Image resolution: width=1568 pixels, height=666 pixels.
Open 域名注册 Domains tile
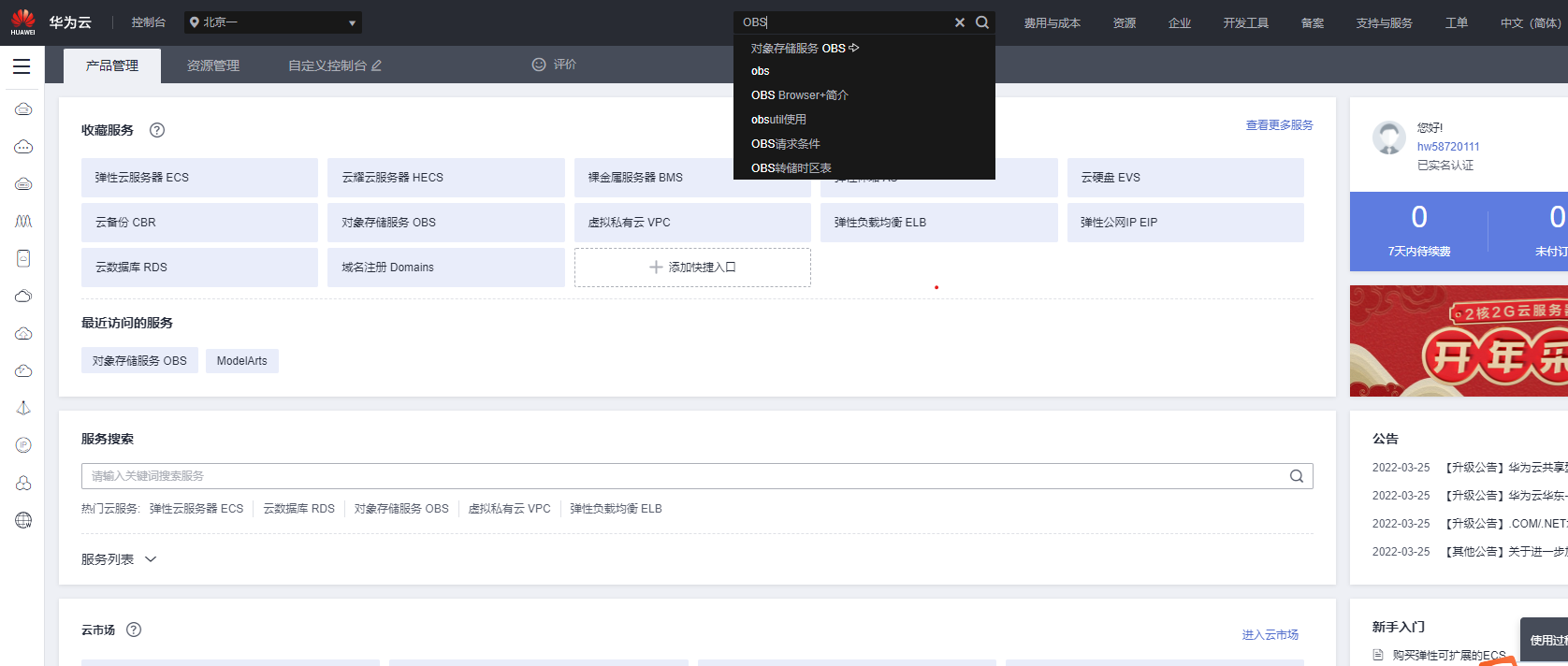(446, 268)
